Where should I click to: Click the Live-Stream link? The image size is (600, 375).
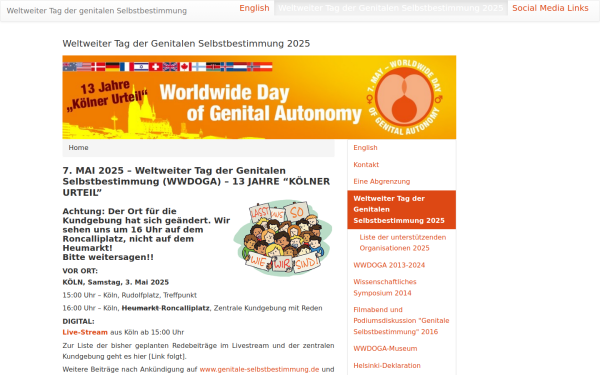click(x=85, y=332)
